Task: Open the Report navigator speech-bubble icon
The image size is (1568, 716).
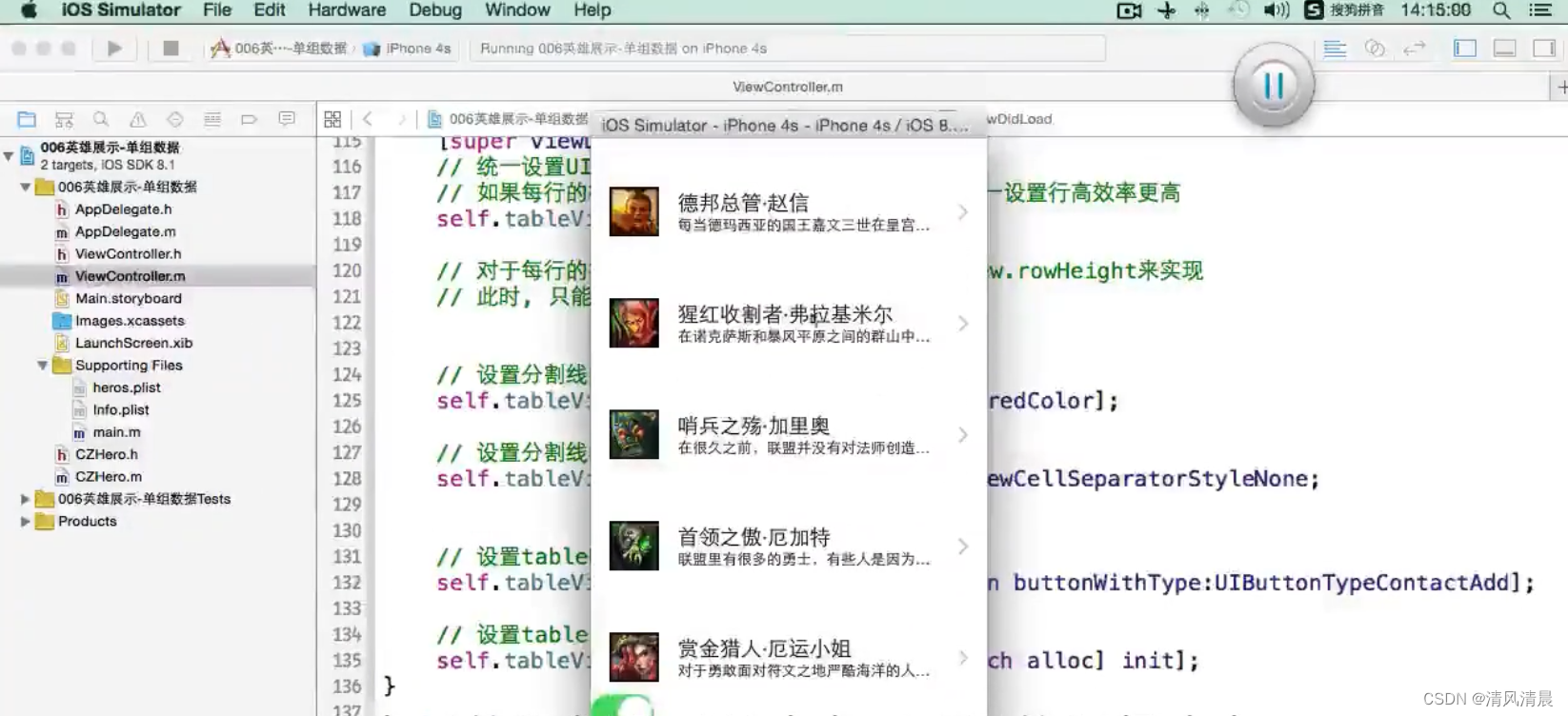Action: 287,119
